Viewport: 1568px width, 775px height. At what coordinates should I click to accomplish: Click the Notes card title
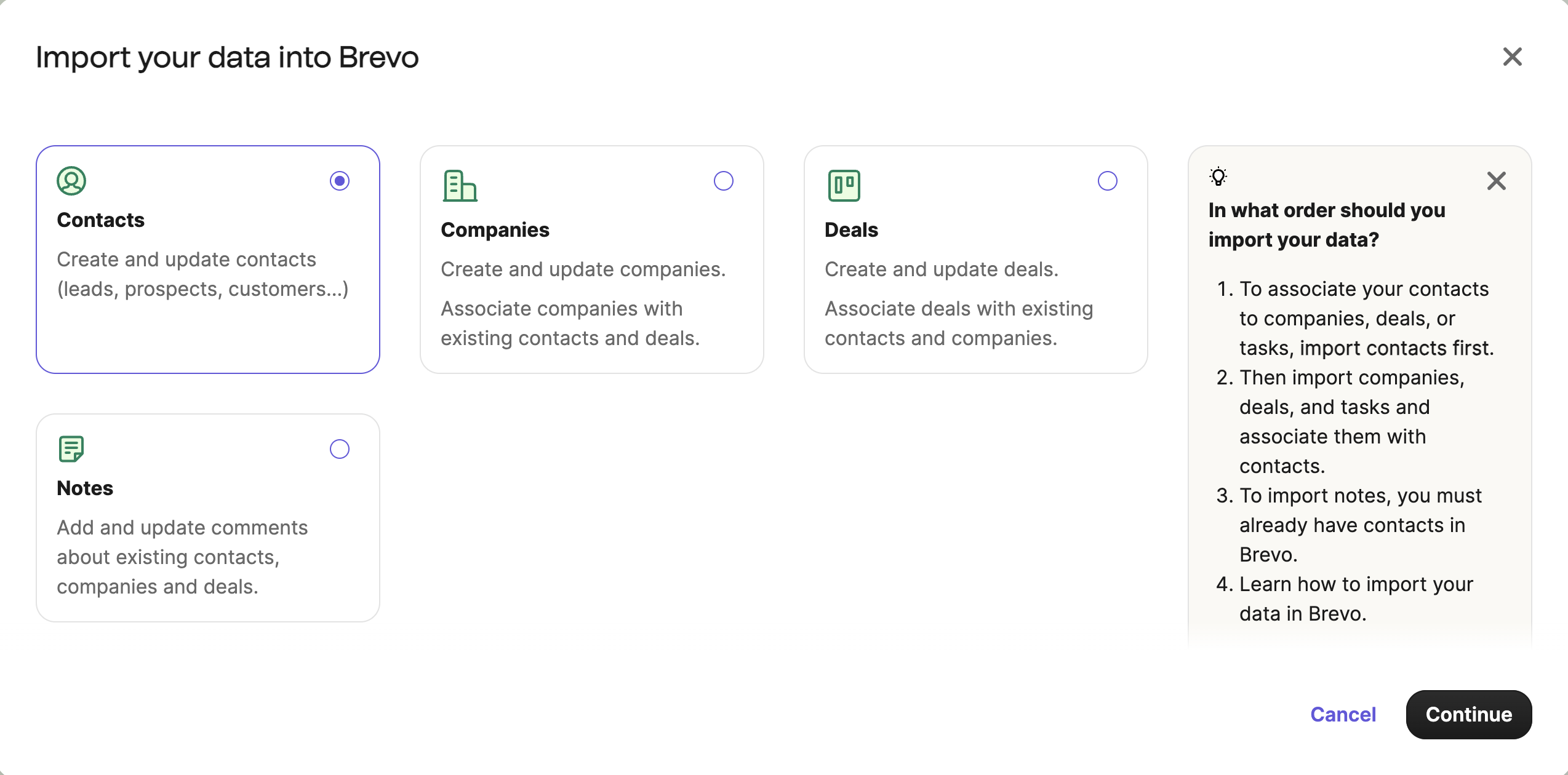point(85,488)
